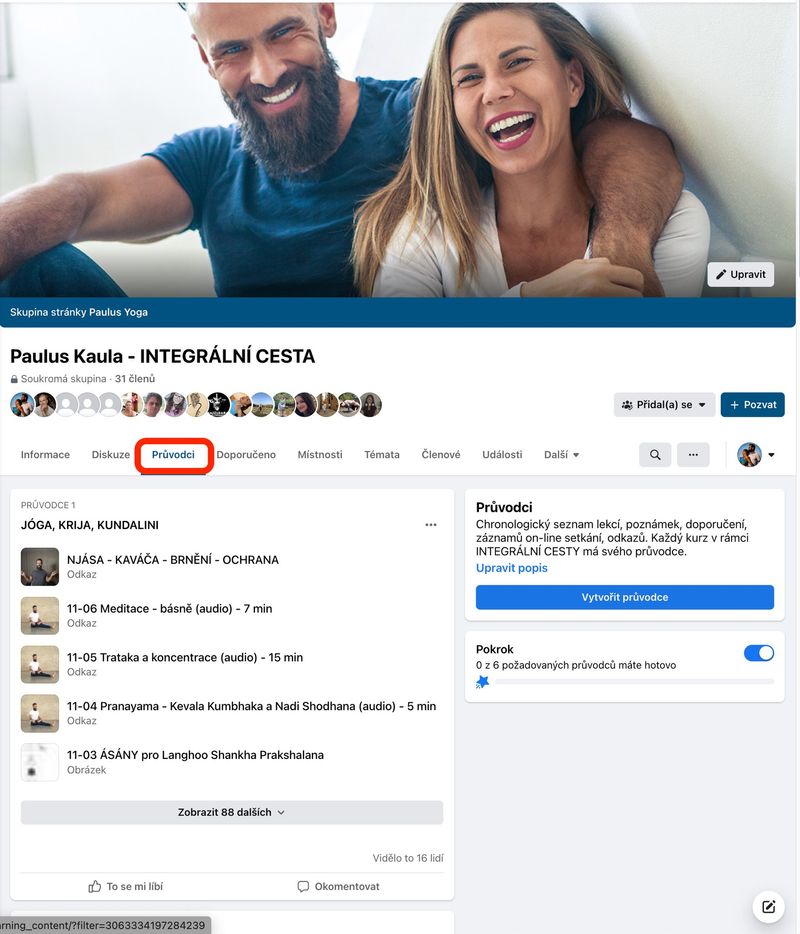Image resolution: width=800 pixels, height=934 pixels.
Task: Open 11-03 ÁSÁNY pro Langhoo Shankha Prakshalana
Action: (x=195, y=755)
